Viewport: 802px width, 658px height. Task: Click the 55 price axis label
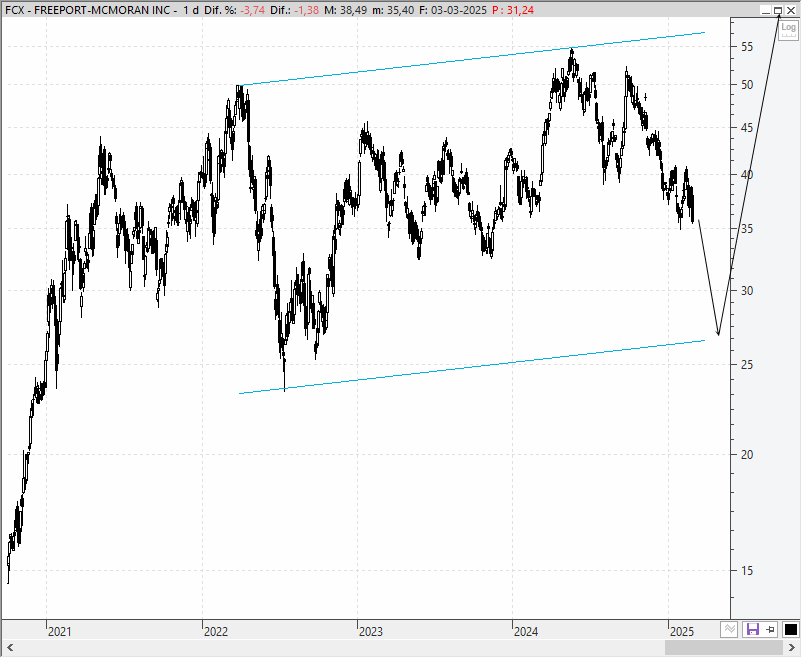747,47
